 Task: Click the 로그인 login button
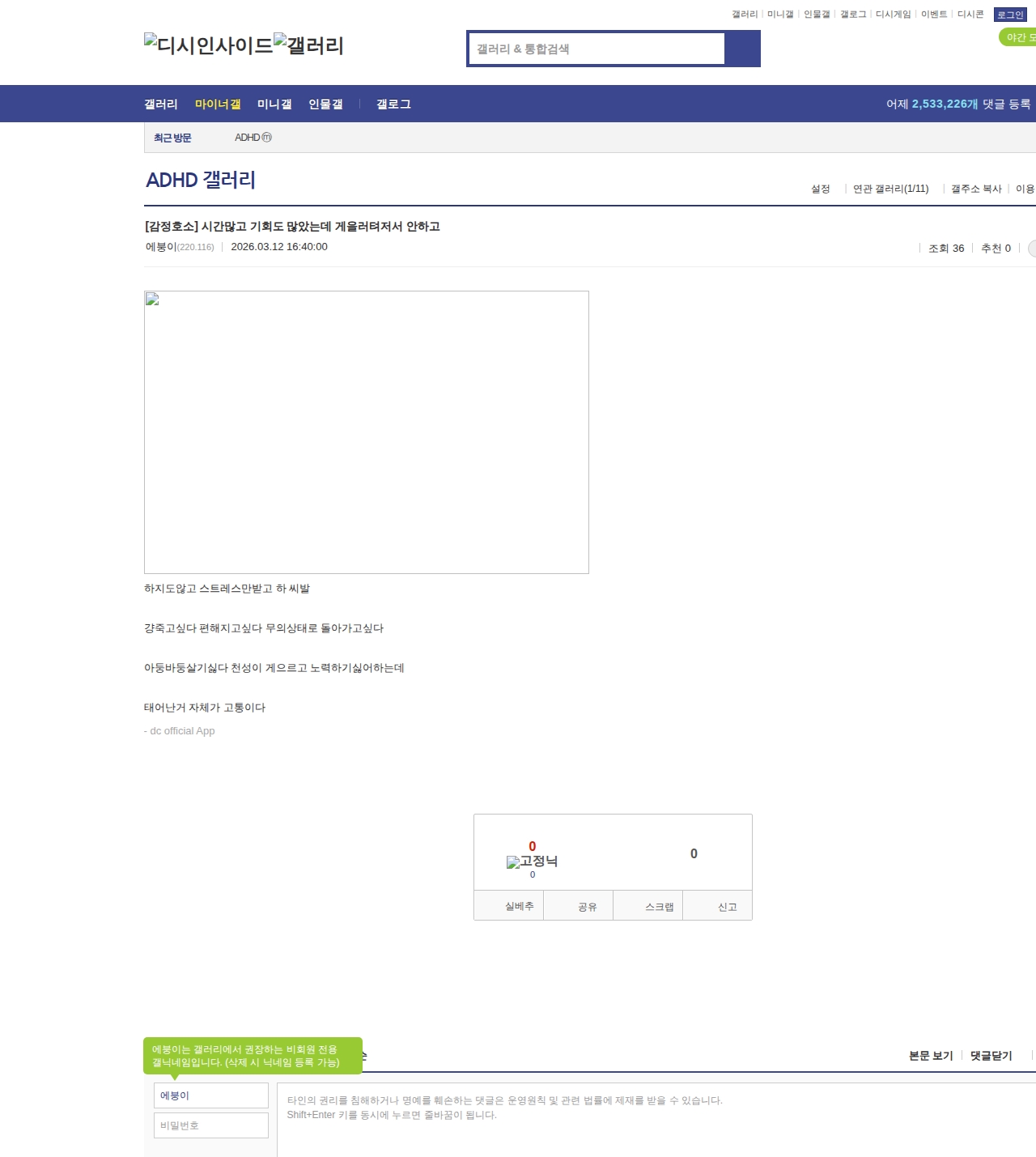1009,15
